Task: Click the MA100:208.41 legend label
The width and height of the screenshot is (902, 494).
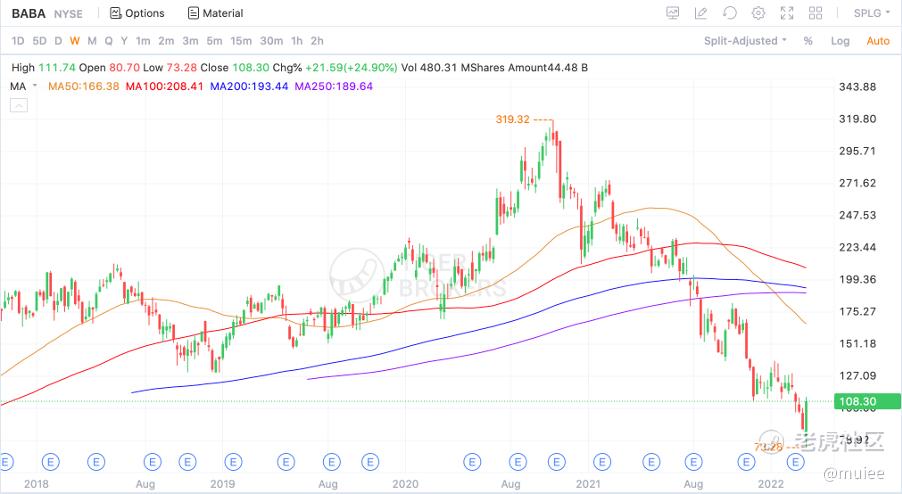Action: click(x=165, y=86)
